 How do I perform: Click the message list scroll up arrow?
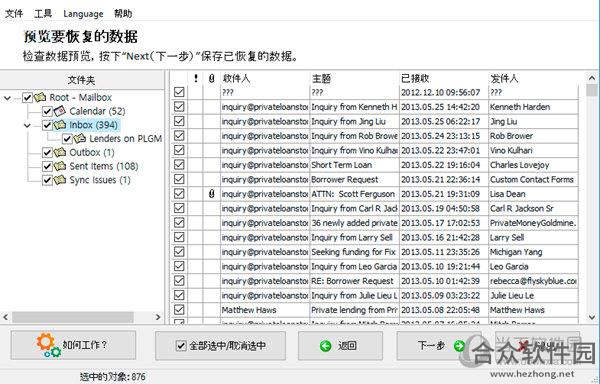click(592, 78)
